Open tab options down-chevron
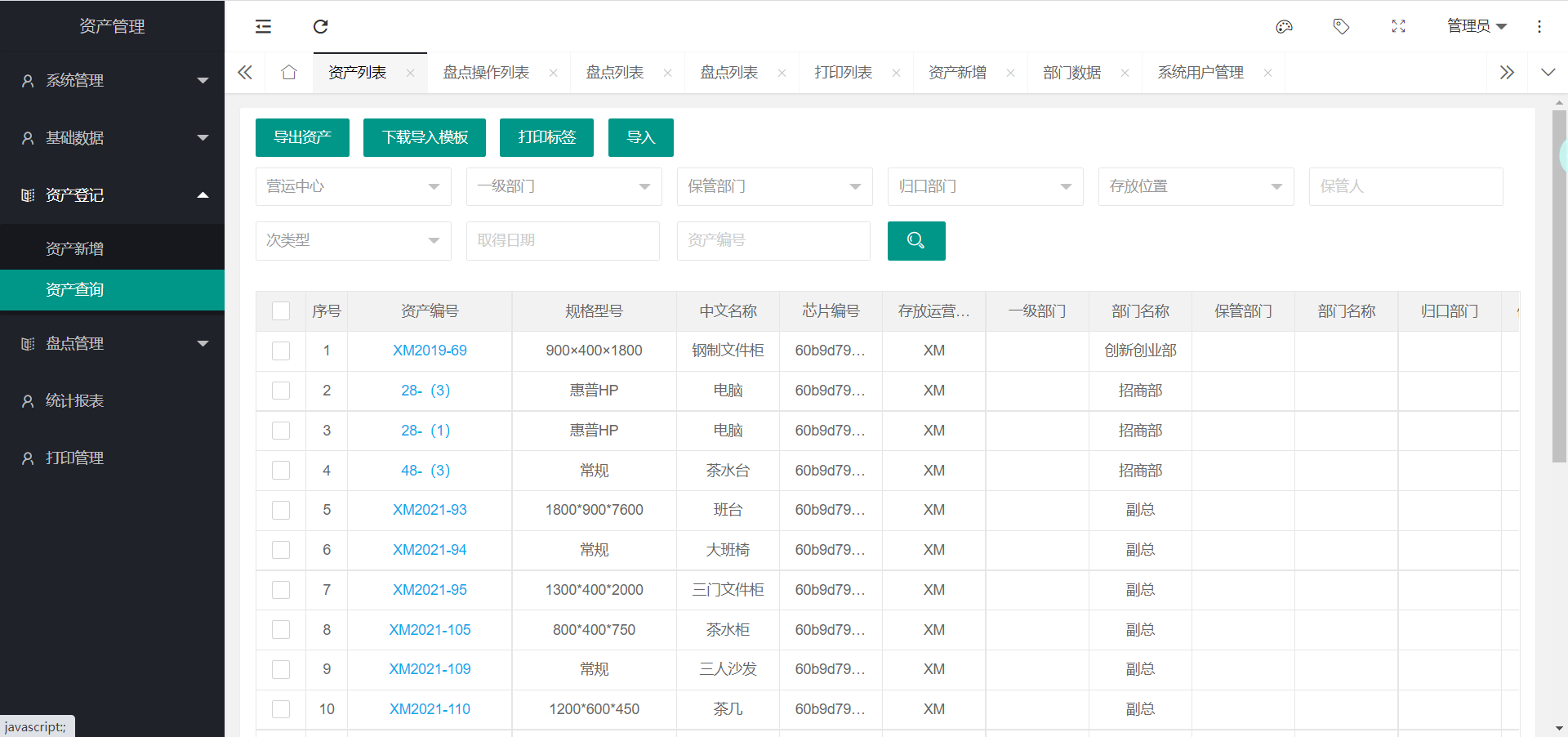Screen dimensions: 1568x737 [1548, 72]
